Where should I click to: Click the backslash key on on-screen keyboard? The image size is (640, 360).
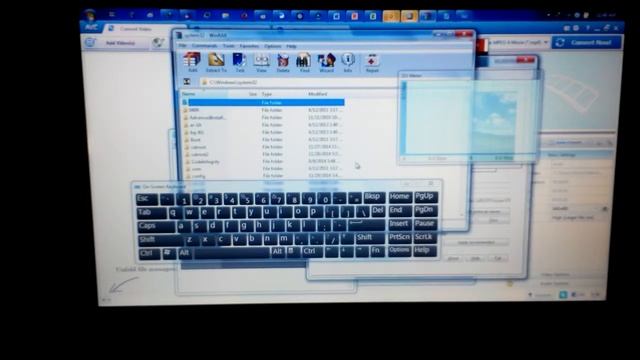click(363, 211)
